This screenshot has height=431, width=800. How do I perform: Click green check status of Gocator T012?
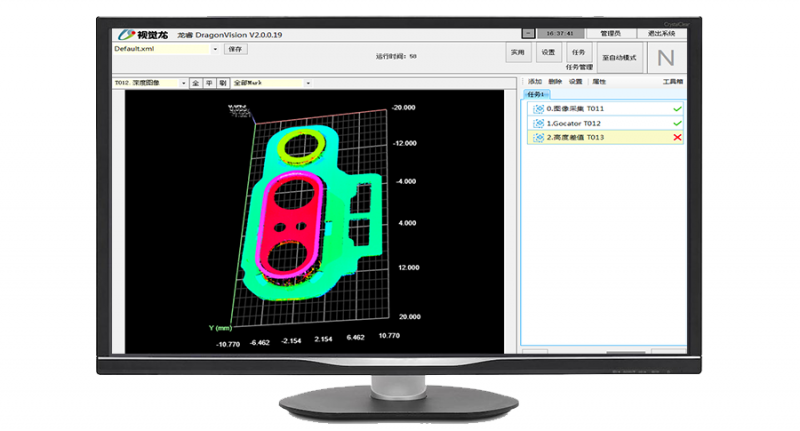pos(677,122)
